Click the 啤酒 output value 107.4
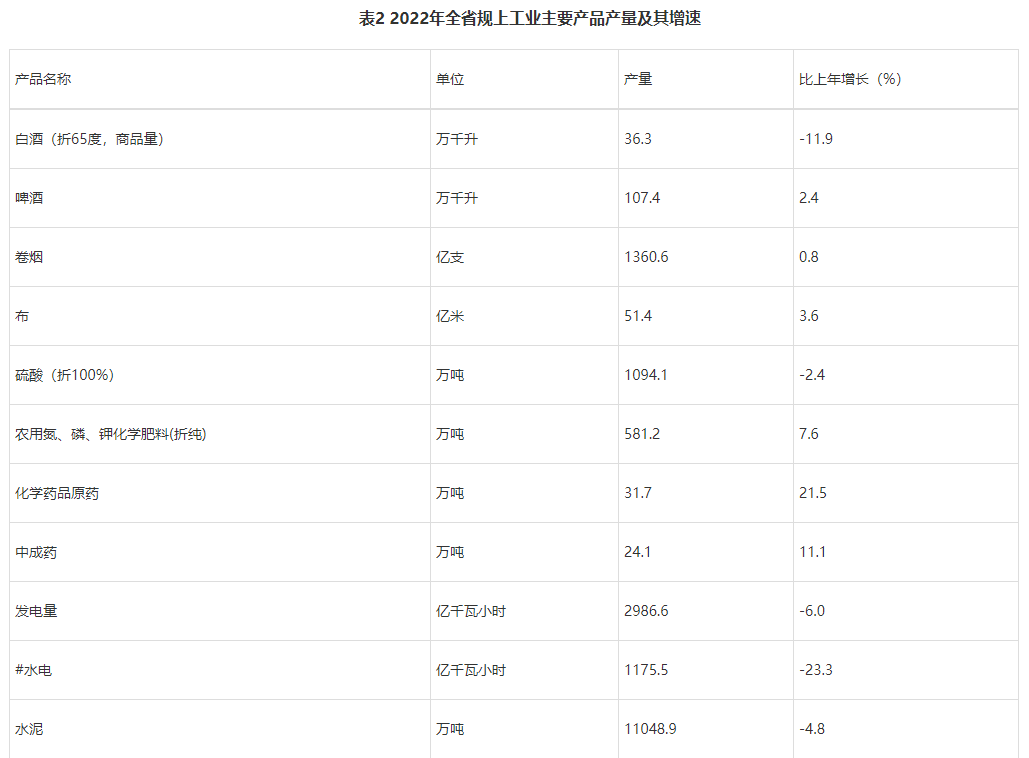 point(642,198)
